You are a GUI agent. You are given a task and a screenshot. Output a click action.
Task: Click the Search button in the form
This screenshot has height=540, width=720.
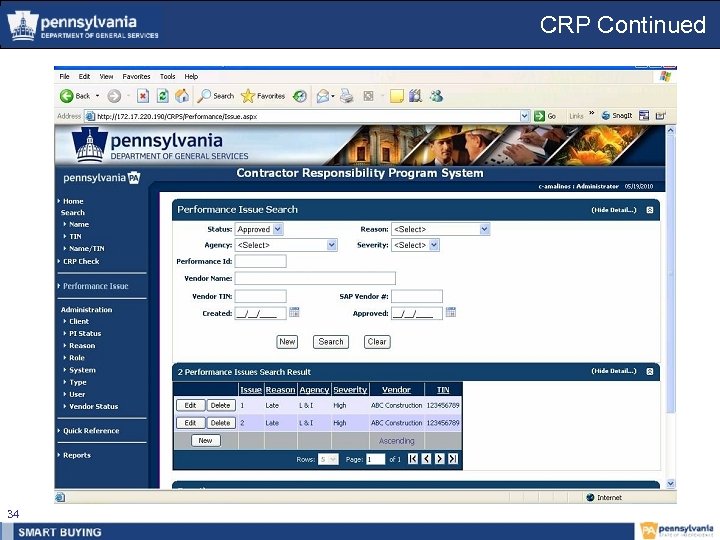[x=331, y=342]
